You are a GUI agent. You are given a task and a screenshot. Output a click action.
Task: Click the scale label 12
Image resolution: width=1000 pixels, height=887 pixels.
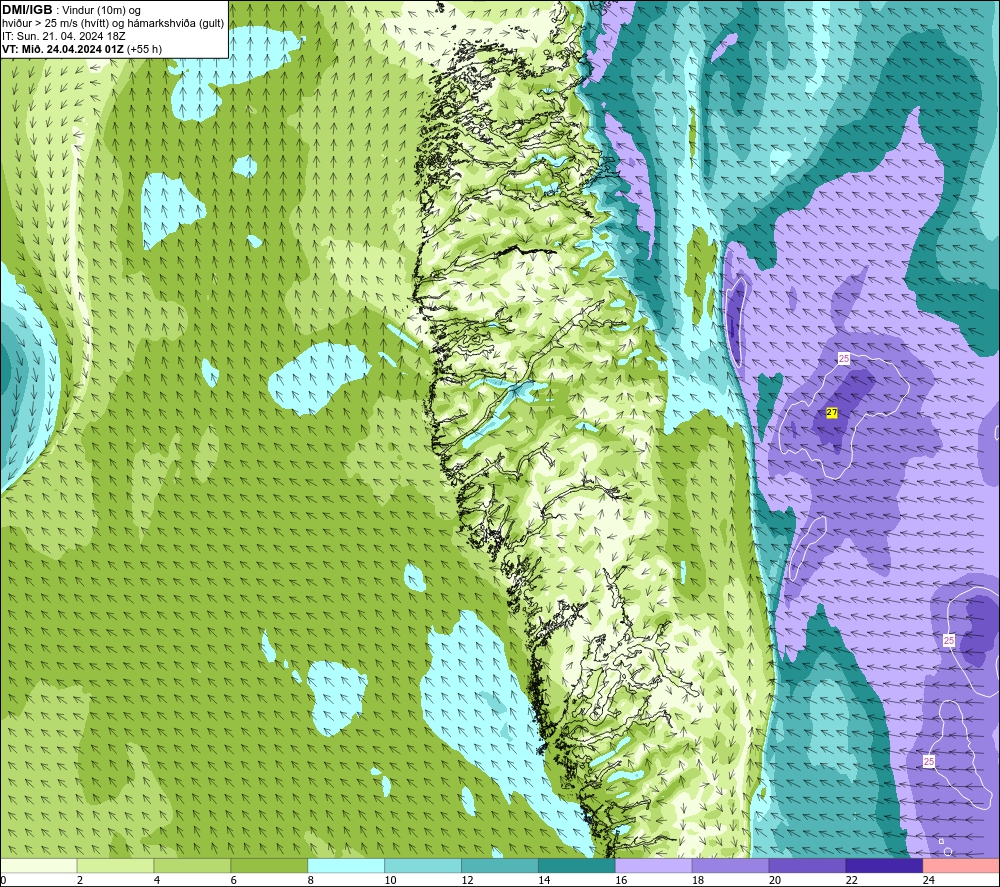coord(467,880)
